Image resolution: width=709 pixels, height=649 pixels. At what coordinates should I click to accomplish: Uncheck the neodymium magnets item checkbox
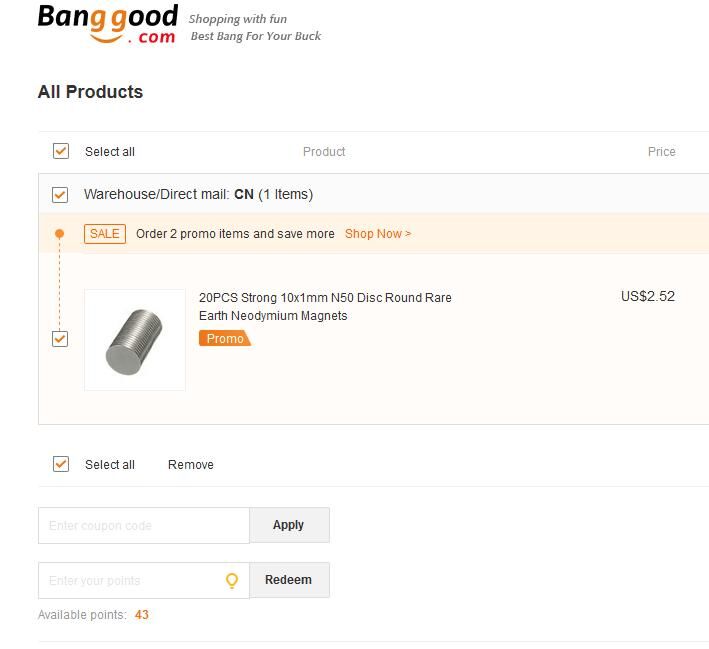coord(60,339)
